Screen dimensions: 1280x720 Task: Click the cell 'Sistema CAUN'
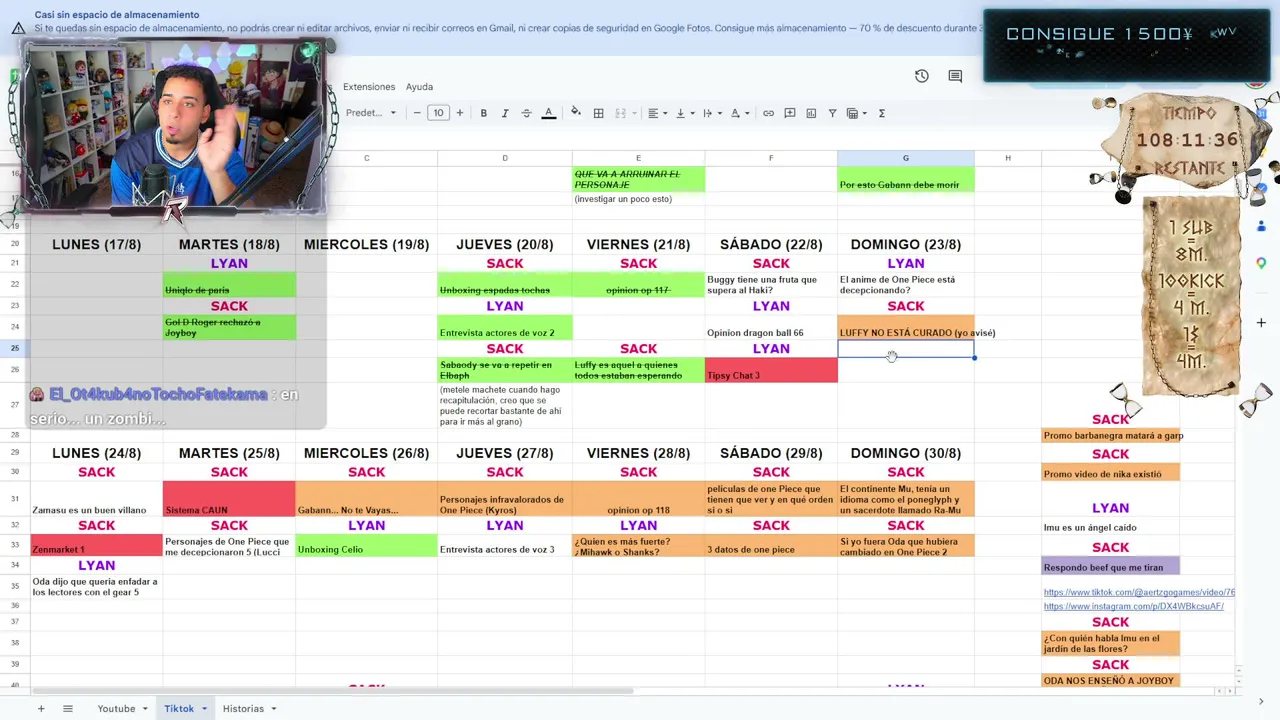pyautogui.click(x=229, y=499)
